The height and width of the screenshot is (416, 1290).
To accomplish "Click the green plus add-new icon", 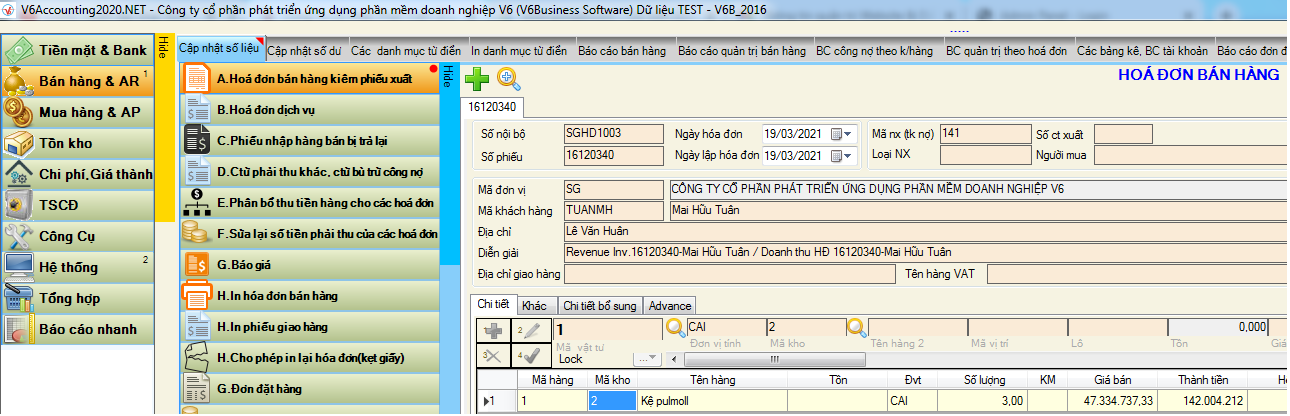I will (x=479, y=79).
